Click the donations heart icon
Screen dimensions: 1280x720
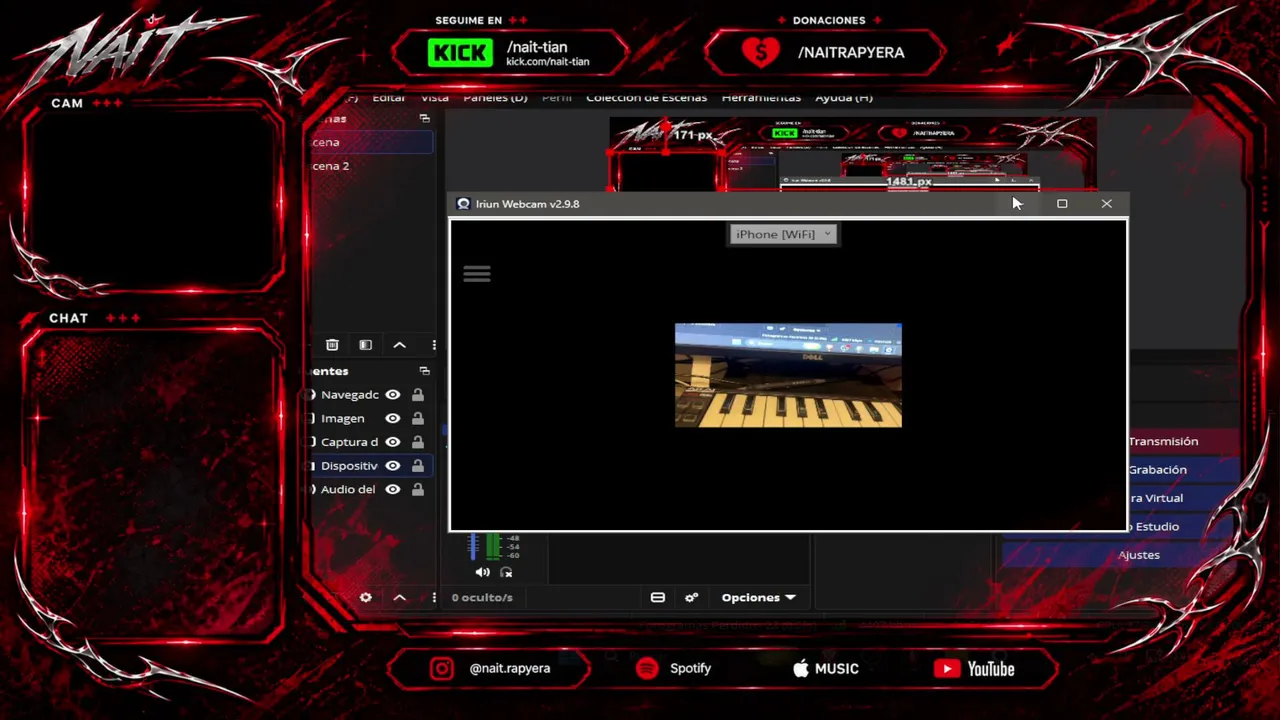[760, 52]
